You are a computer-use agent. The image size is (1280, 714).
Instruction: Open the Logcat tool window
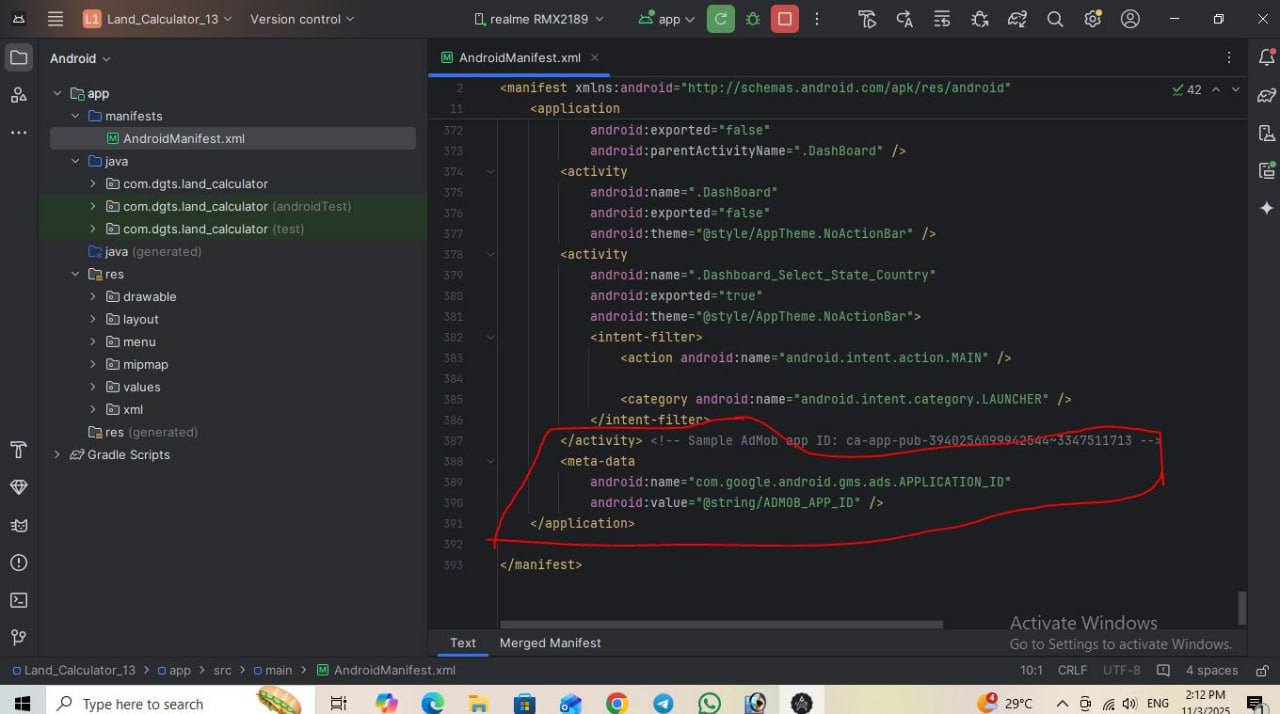point(18,525)
